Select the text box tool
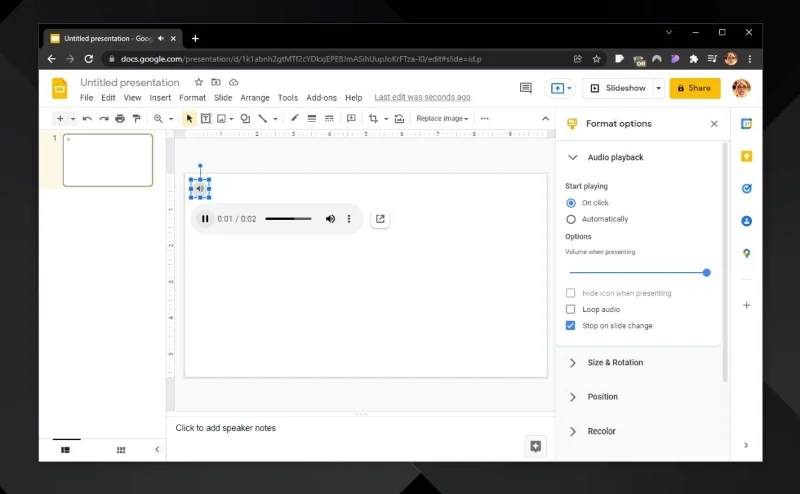The width and height of the screenshot is (800, 494). 206,118
